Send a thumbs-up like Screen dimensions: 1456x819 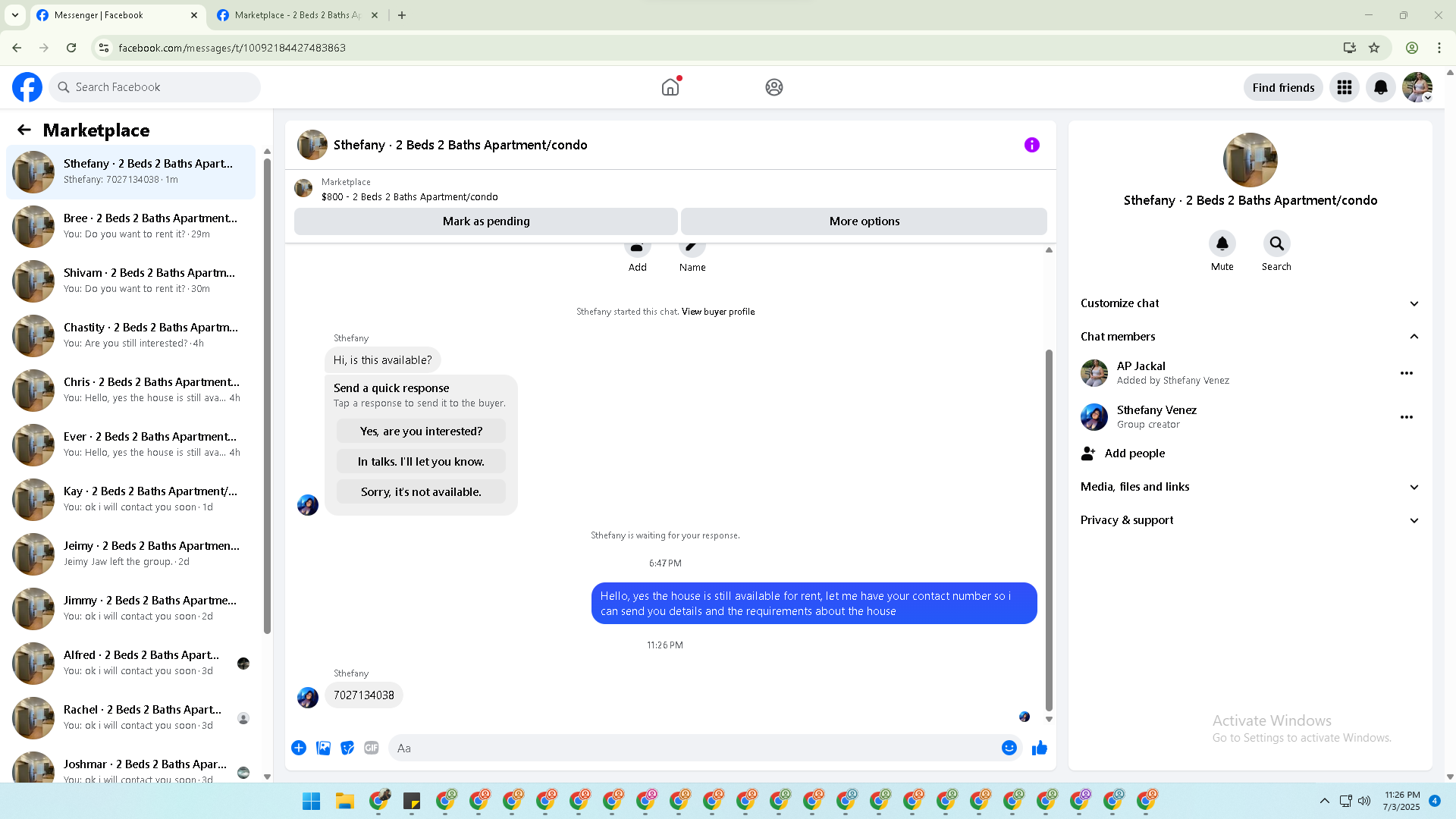(1040, 748)
